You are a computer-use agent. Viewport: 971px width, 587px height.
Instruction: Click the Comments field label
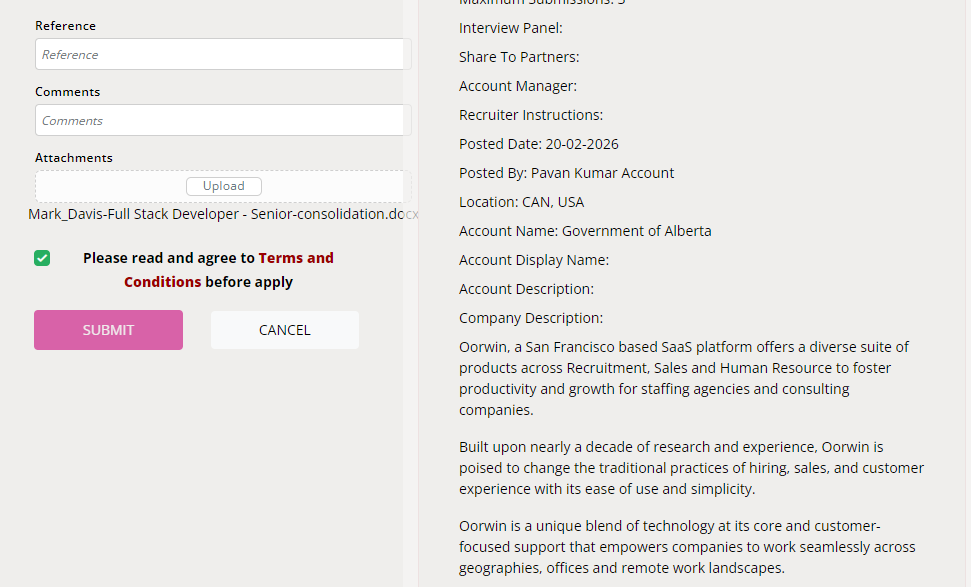coord(68,92)
